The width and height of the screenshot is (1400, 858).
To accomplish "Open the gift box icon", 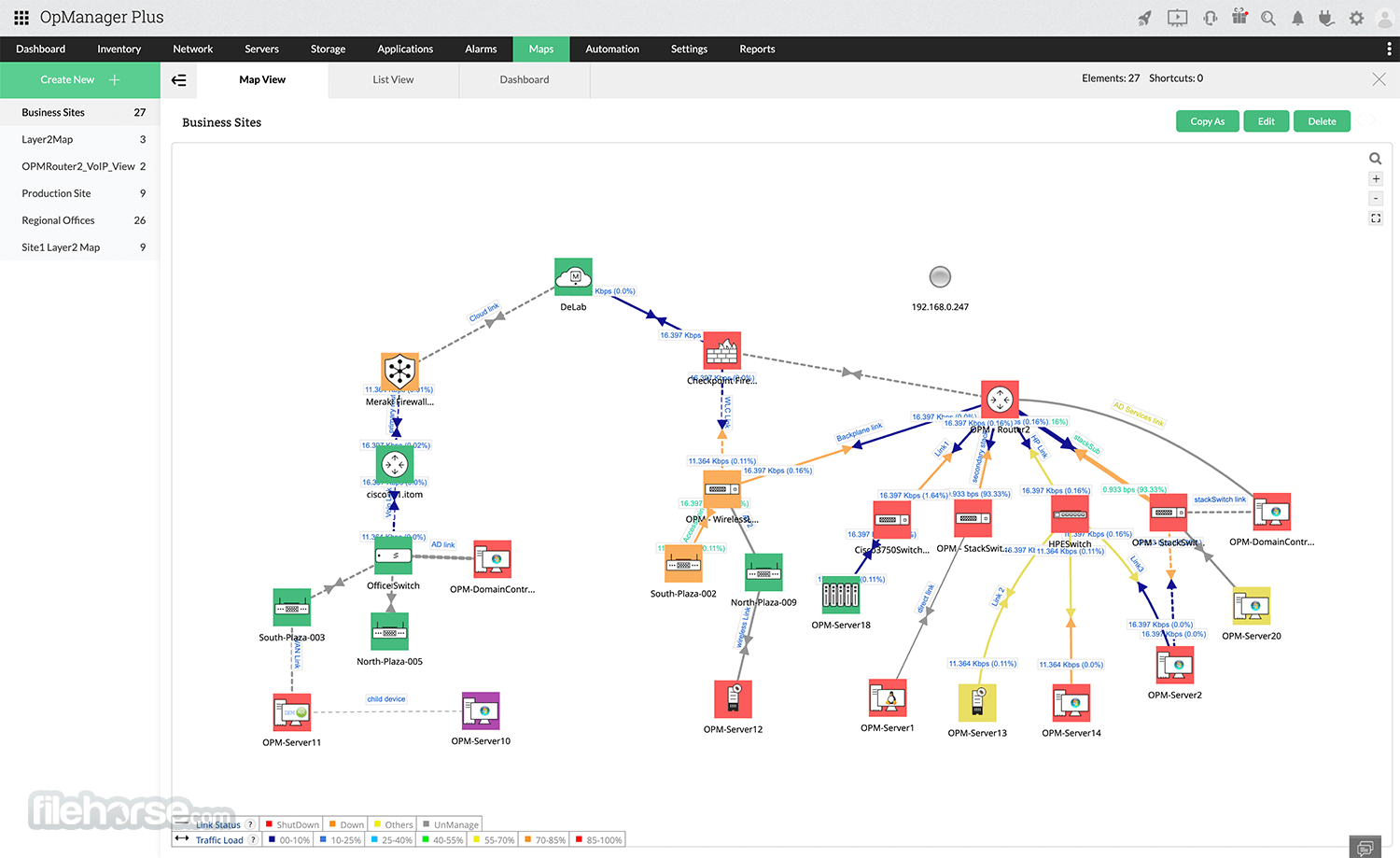I will pyautogui.click(x=1239, y=17).
